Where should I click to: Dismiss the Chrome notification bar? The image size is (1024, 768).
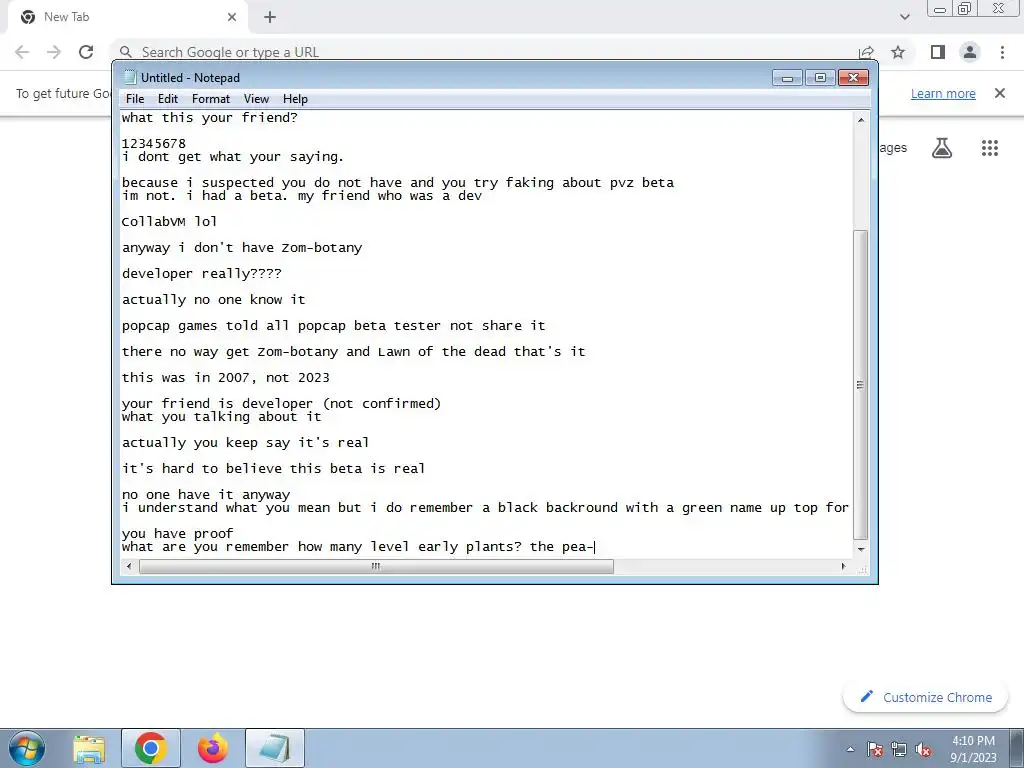point(1000,93)
